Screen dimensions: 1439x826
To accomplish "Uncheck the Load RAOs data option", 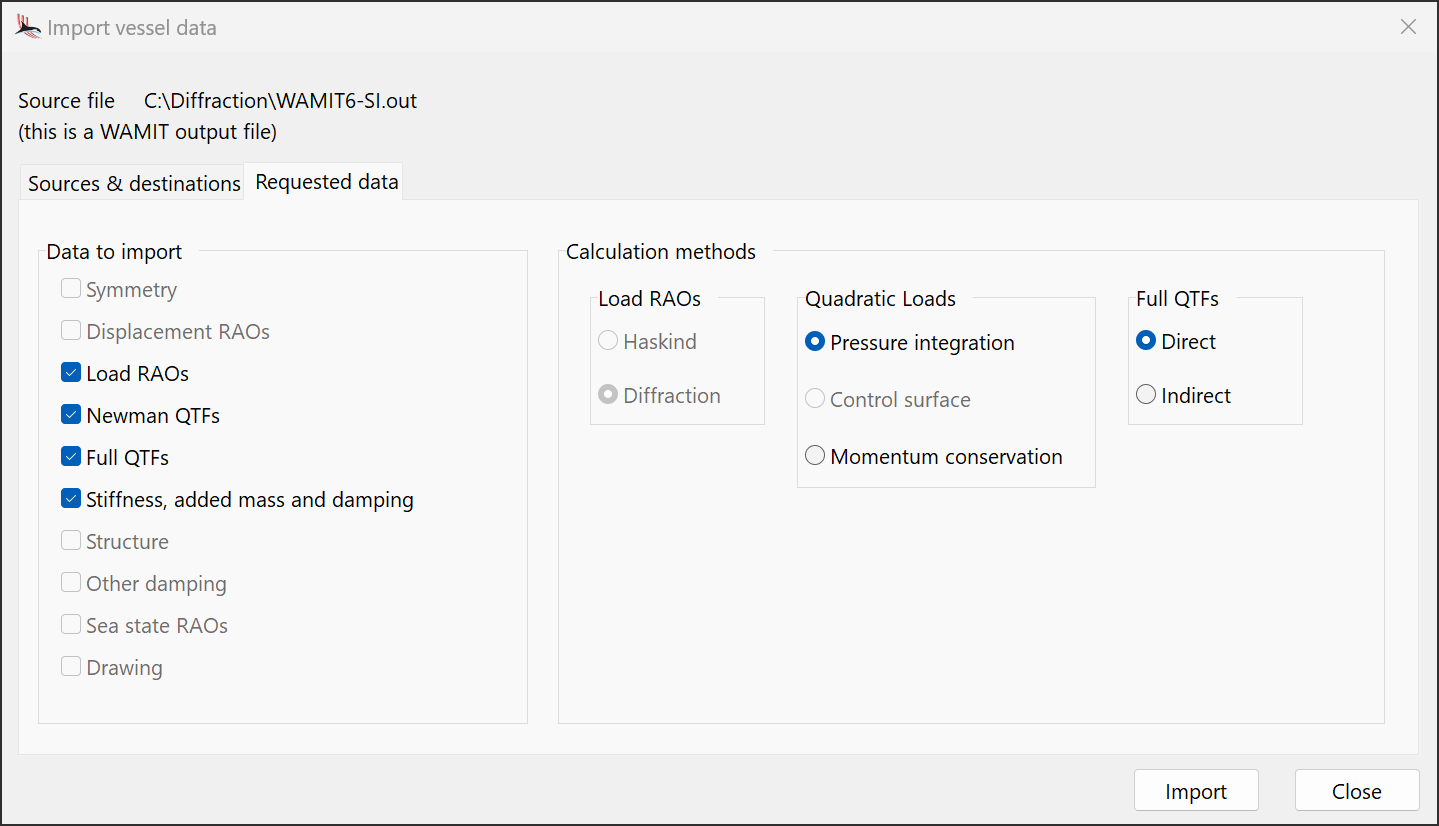I will tap(70, 372).
